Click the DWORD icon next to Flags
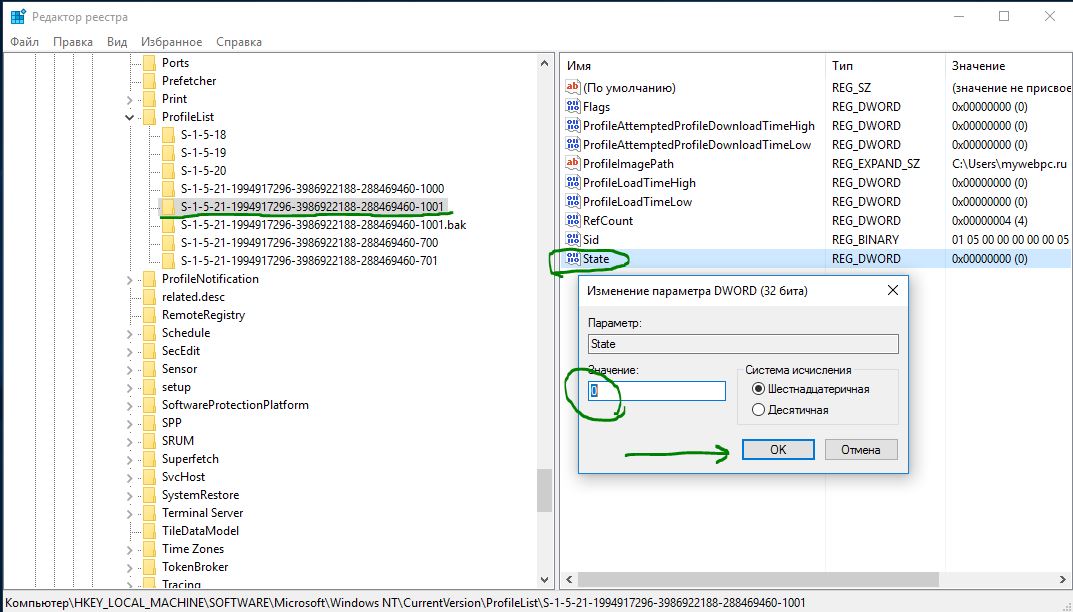Screen dimensions: 1073x612 [x=573, y=107]
